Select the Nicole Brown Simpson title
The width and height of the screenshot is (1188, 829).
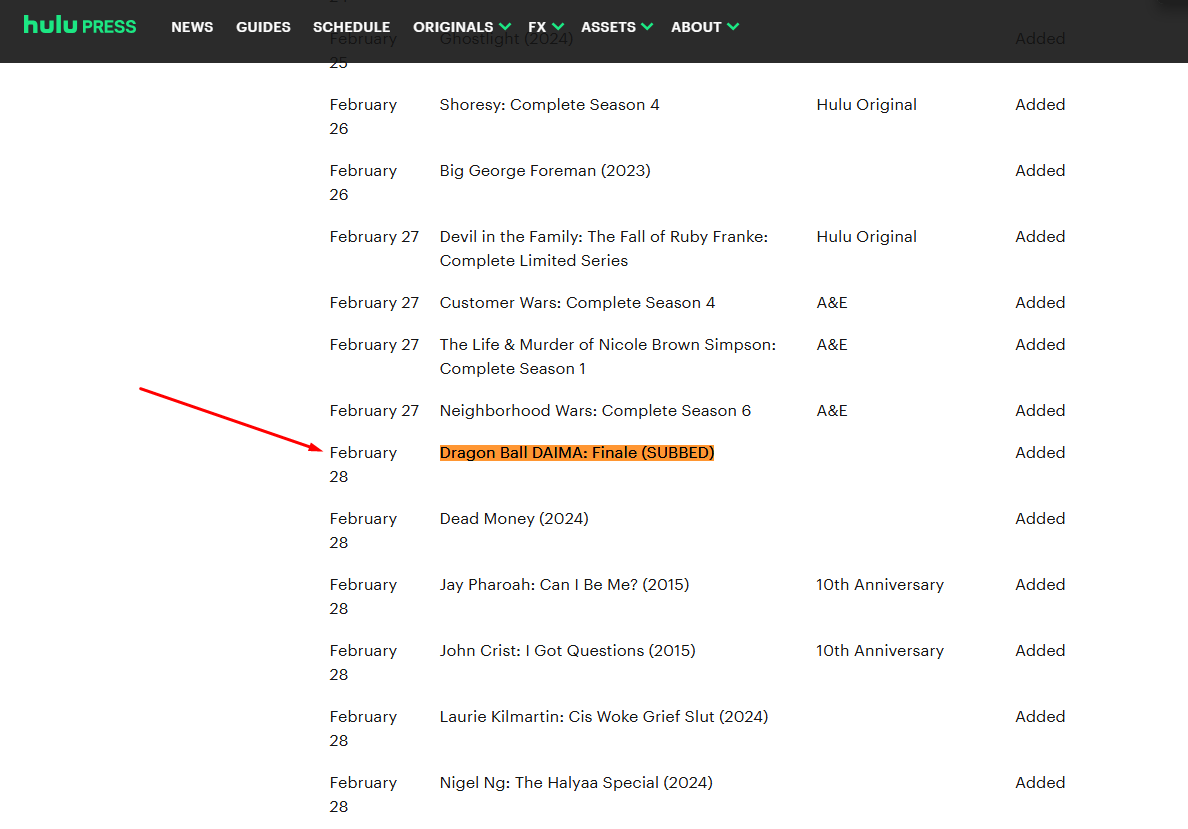(x=608, y=356)
